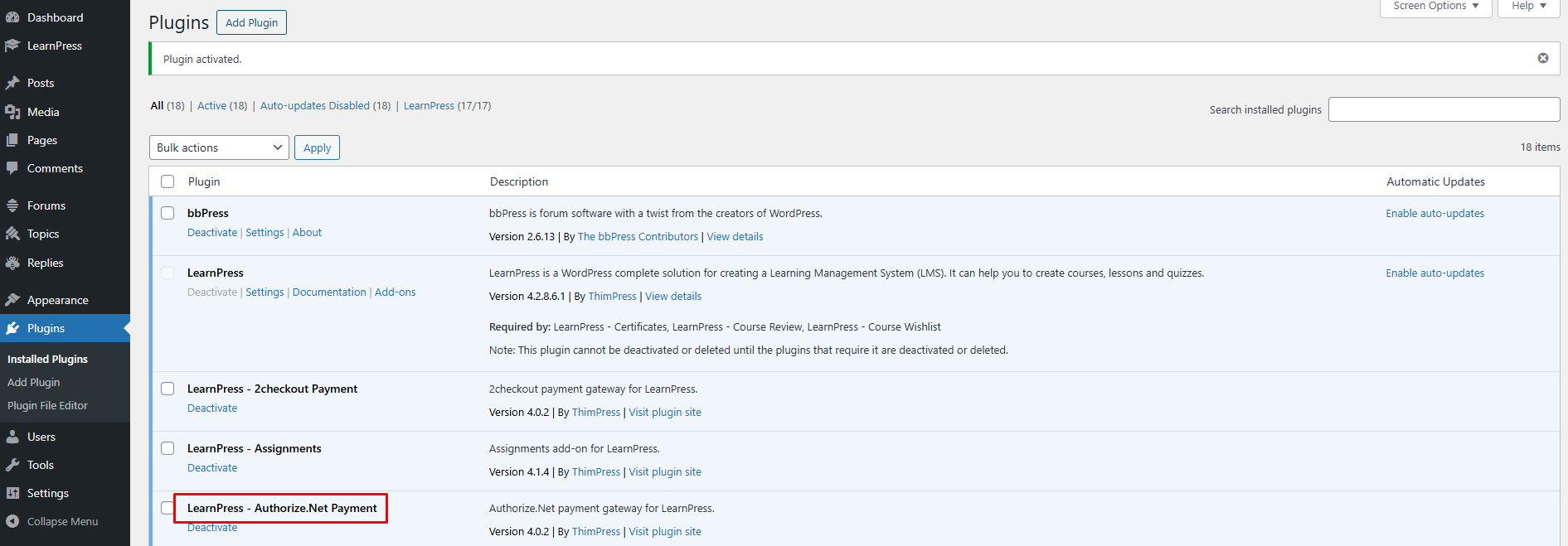Open LearnPress Add-ons link
The image size is (1568, 546).
396,292
